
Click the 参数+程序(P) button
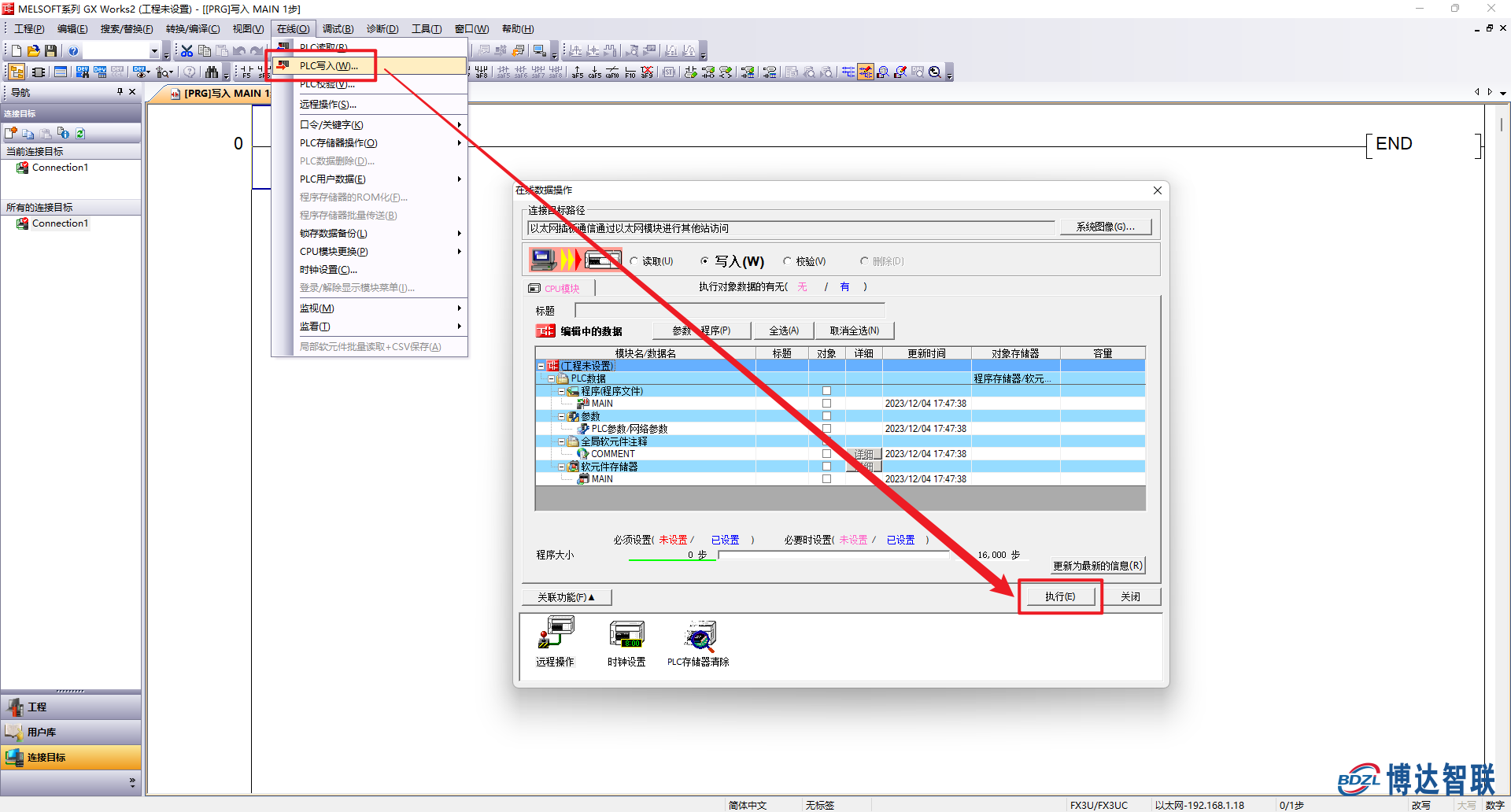700,330
